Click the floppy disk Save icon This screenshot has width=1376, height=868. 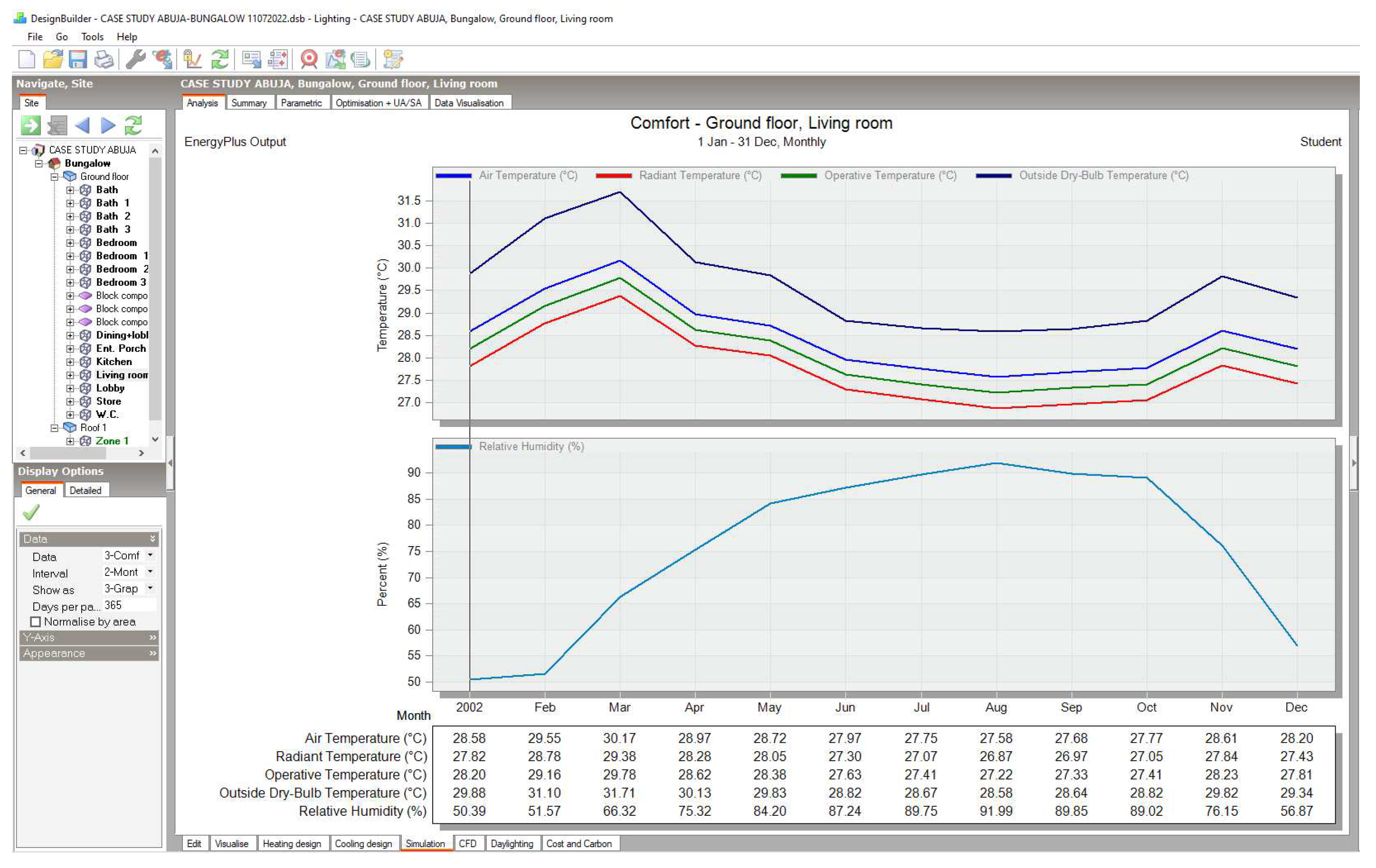78,59
